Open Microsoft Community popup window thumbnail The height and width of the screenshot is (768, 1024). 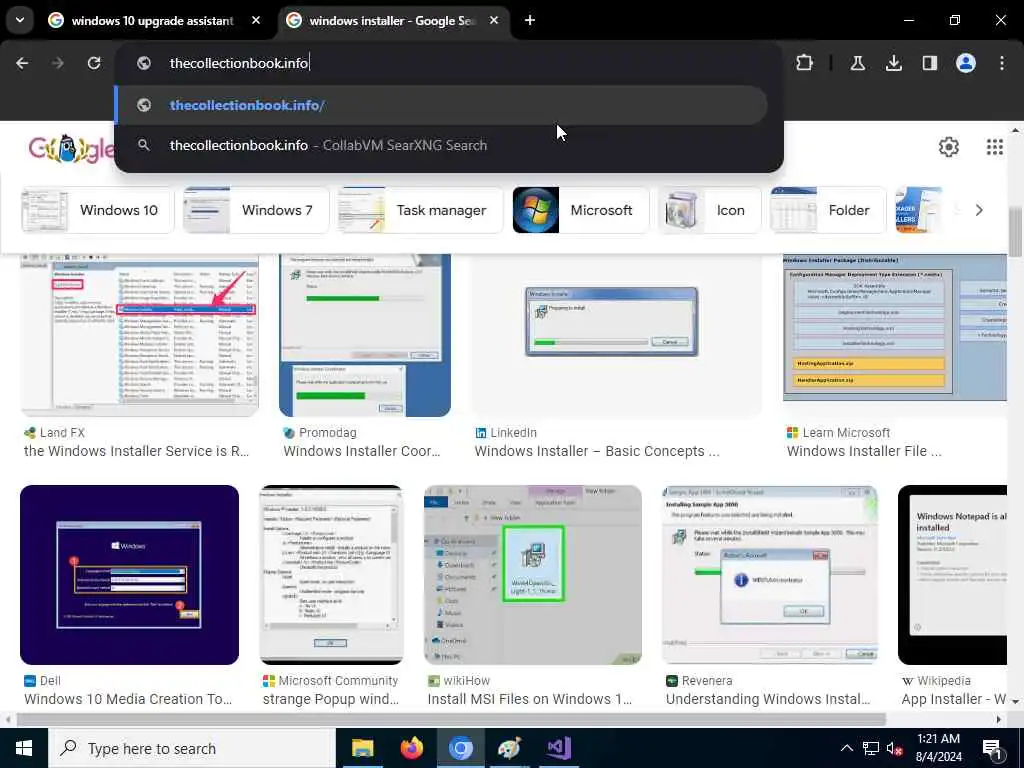pyautogui.click(x=332, y=575)
